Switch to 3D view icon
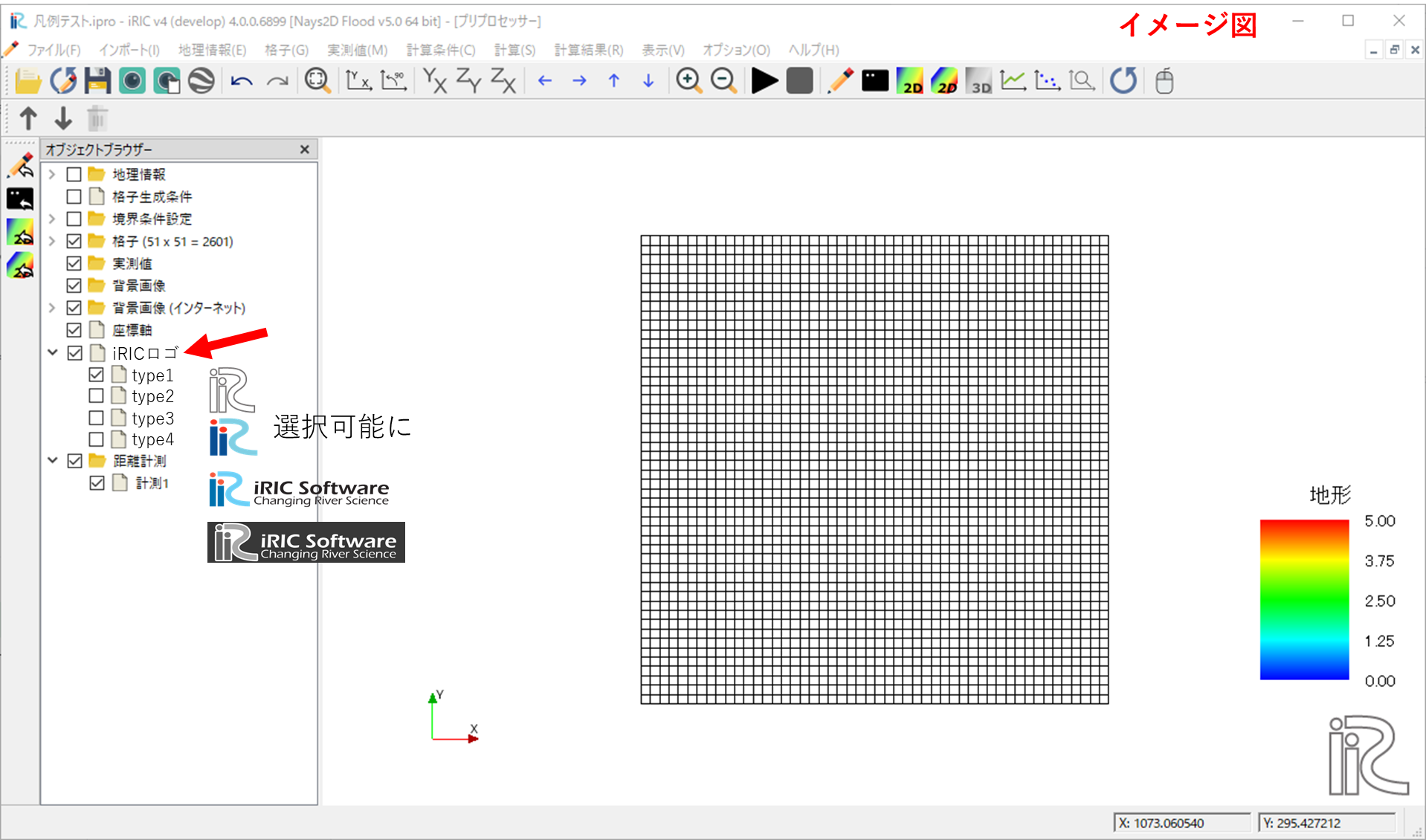 point(978,80)
